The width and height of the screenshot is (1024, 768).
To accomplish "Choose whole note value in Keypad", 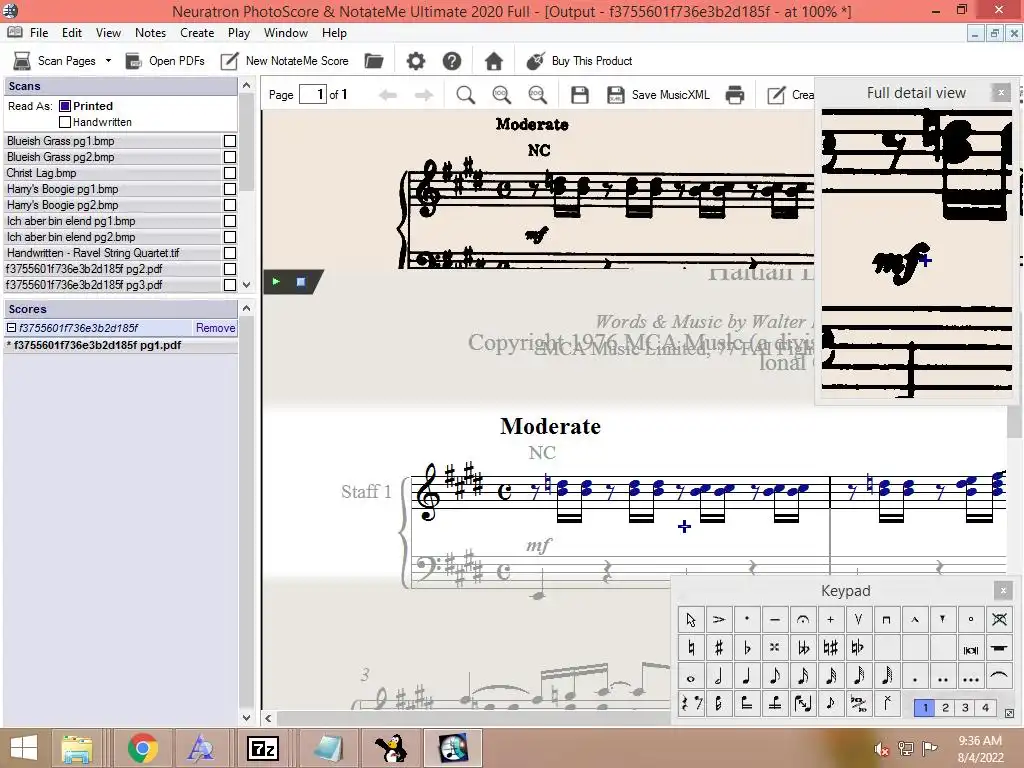I will 690,677.
